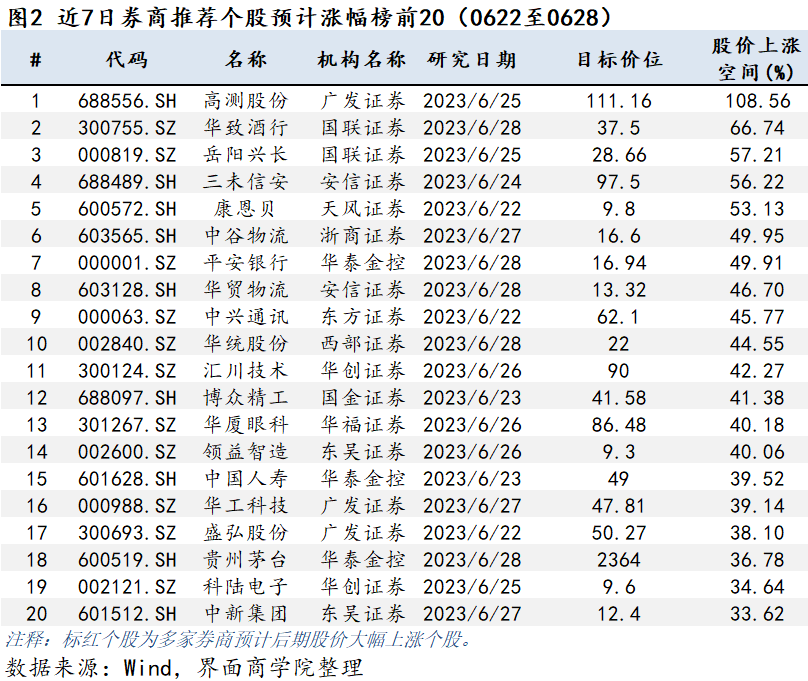Click the stock code 688489.SH
Screen dimensions: 808x681
[x=127, y=182]
